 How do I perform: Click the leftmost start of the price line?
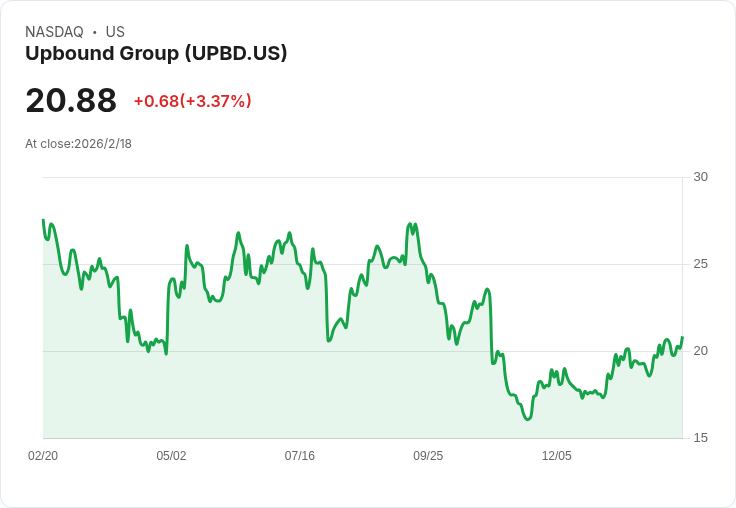pos(43,220)
